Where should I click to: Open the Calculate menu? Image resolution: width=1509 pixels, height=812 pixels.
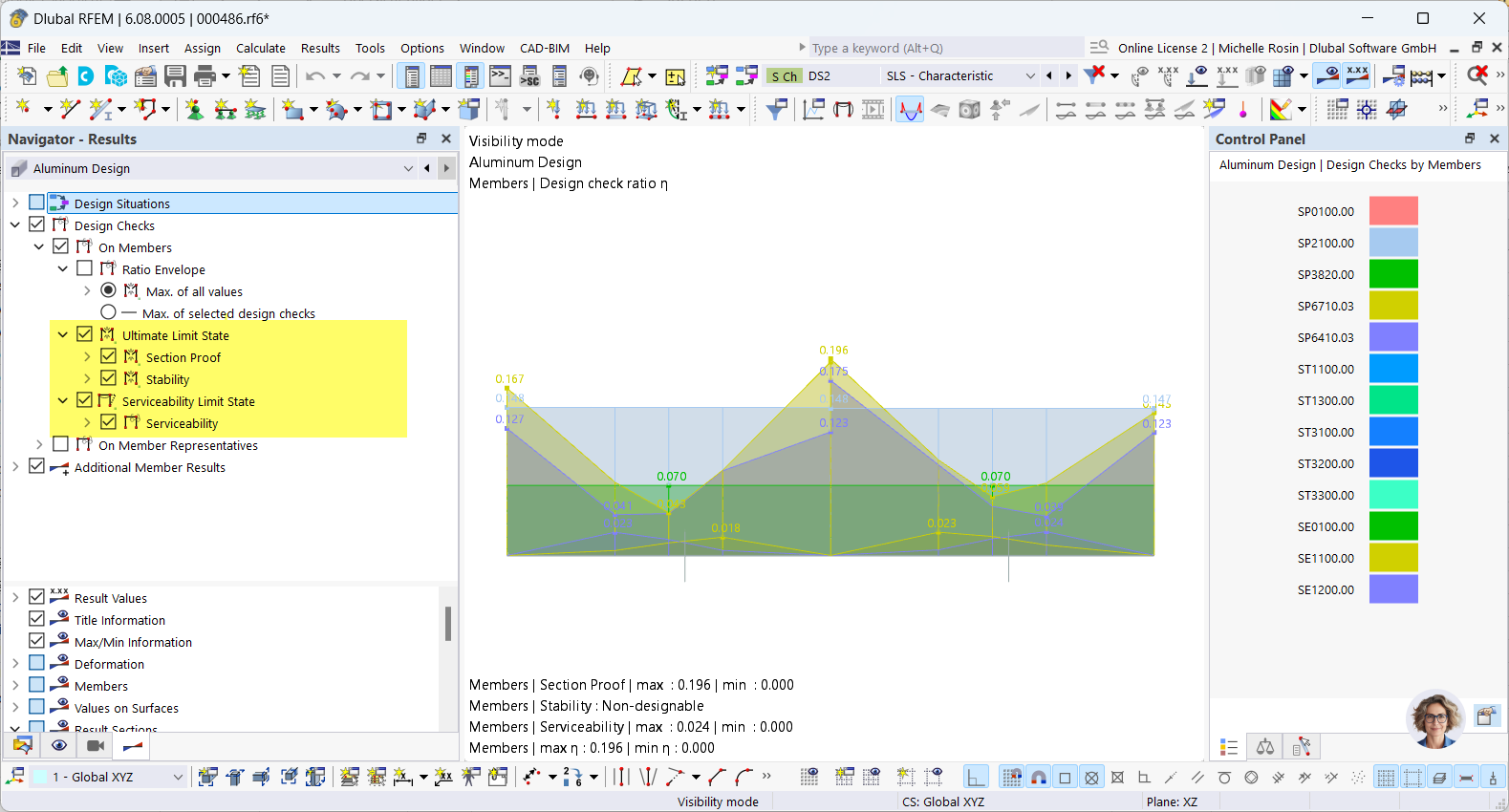click(x=261, y=48)
